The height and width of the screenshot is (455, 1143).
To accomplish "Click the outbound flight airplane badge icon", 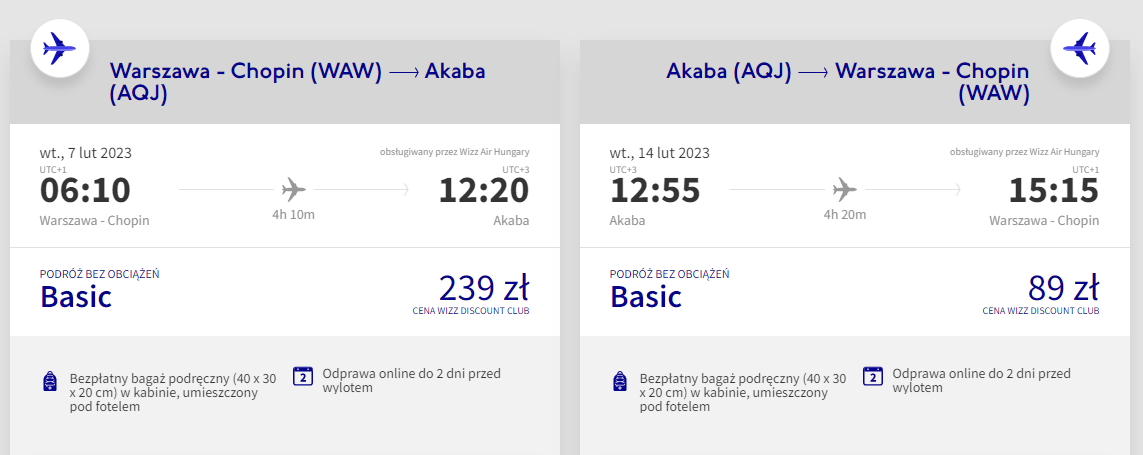I will 60,50.
